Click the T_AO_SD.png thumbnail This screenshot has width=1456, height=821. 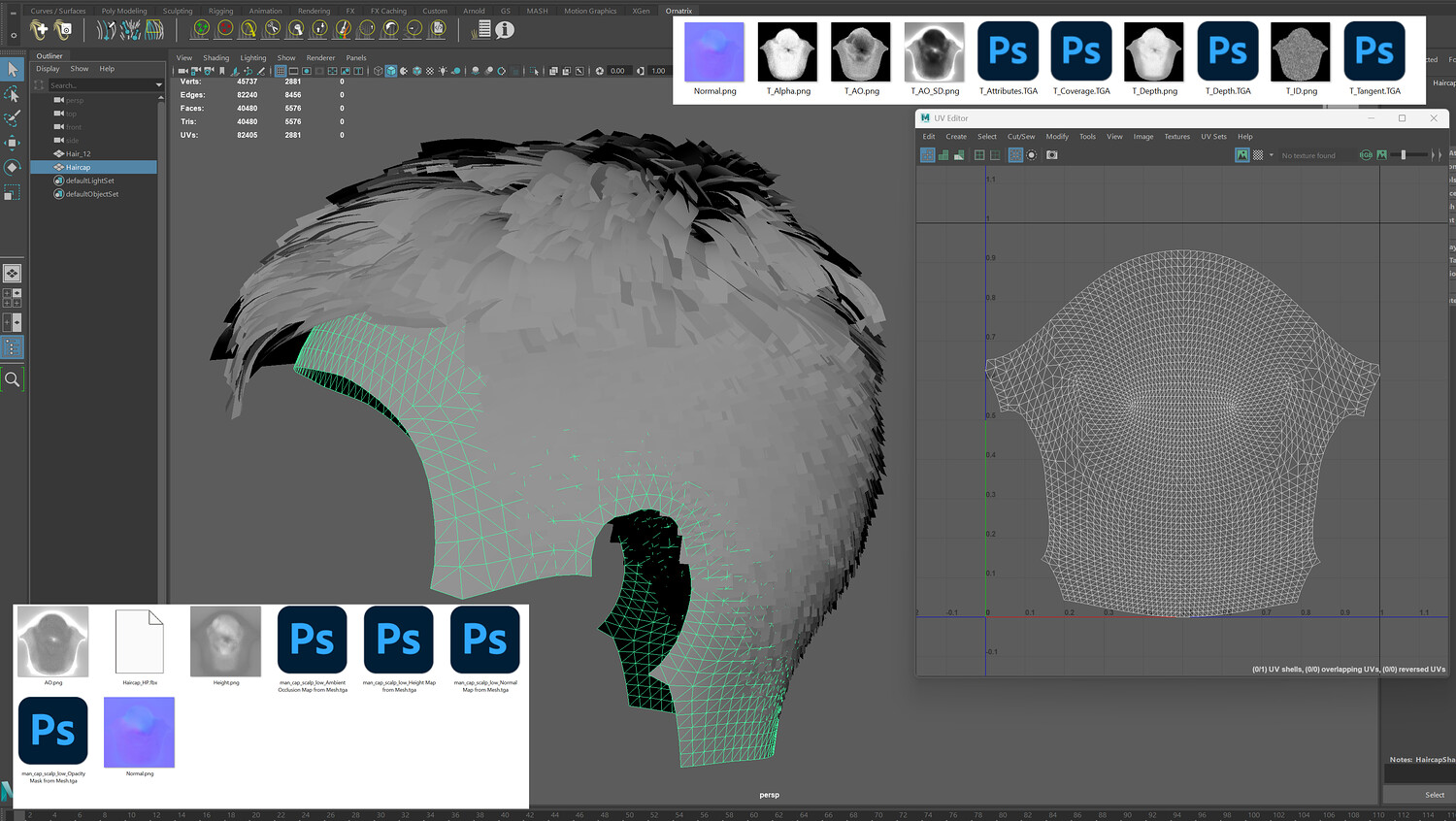[934, 52]
